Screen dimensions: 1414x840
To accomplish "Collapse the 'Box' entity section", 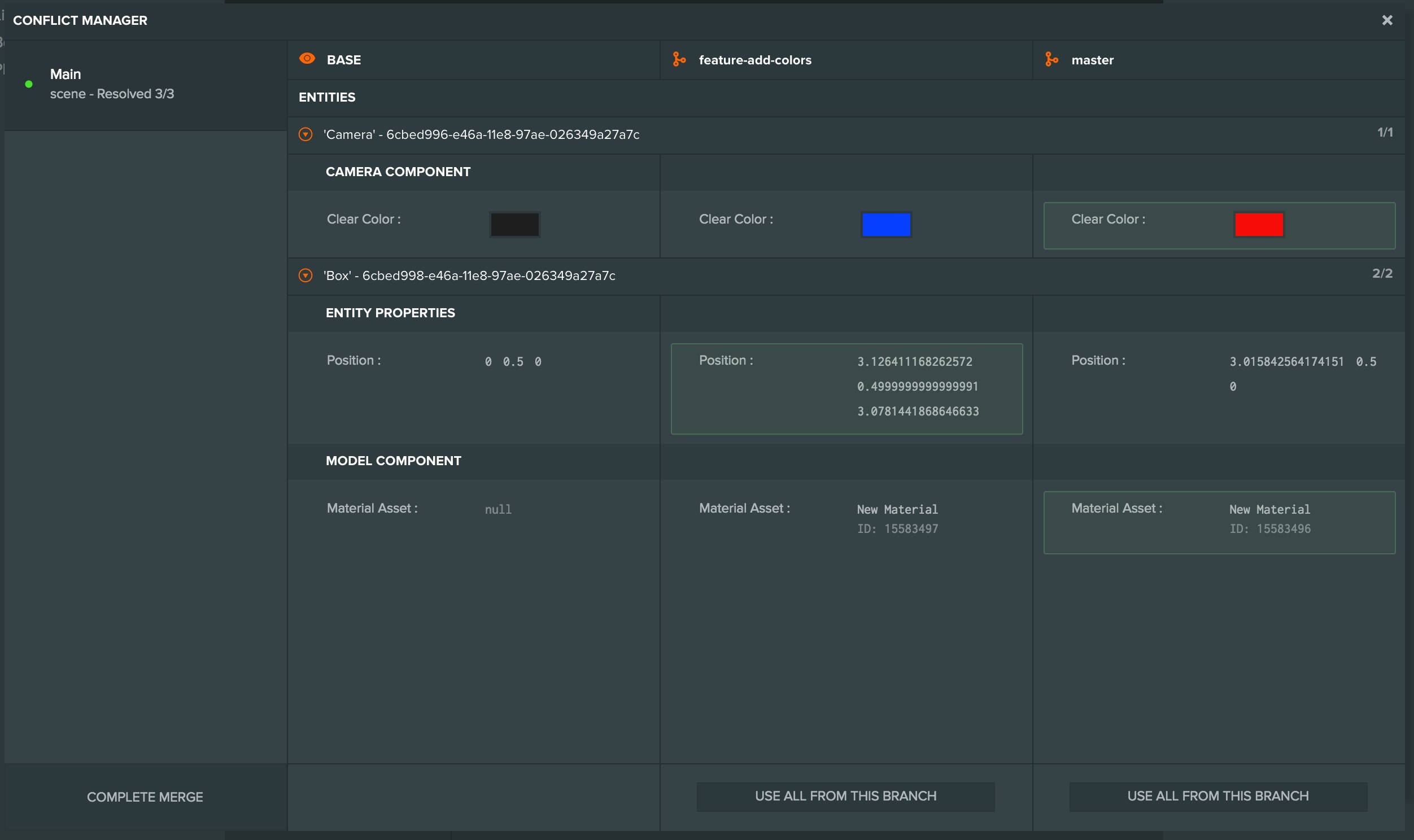I will point(306,275).
